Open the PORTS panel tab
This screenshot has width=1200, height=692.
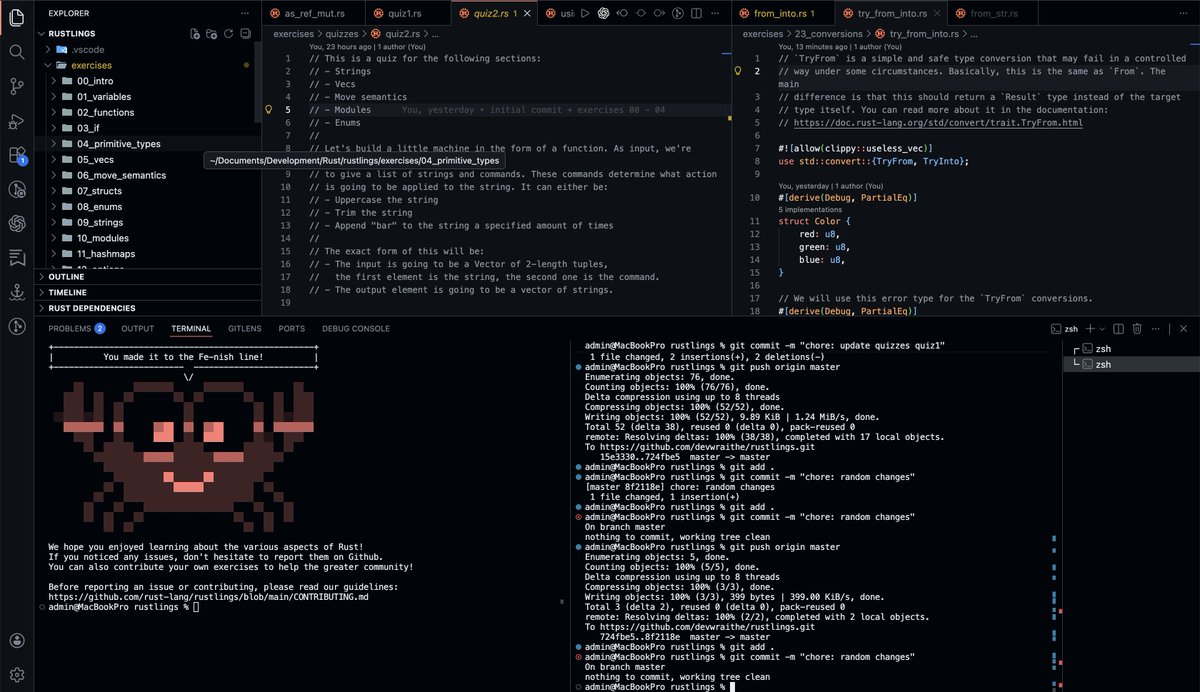pyautogui.click(x=292, y=328)
